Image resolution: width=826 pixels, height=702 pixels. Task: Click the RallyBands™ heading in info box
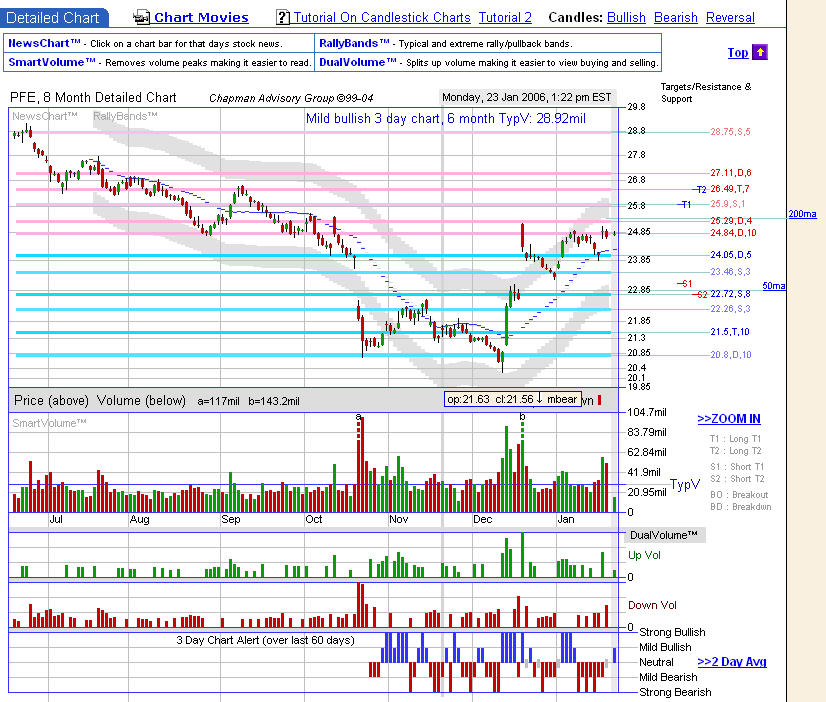(354, 43)
